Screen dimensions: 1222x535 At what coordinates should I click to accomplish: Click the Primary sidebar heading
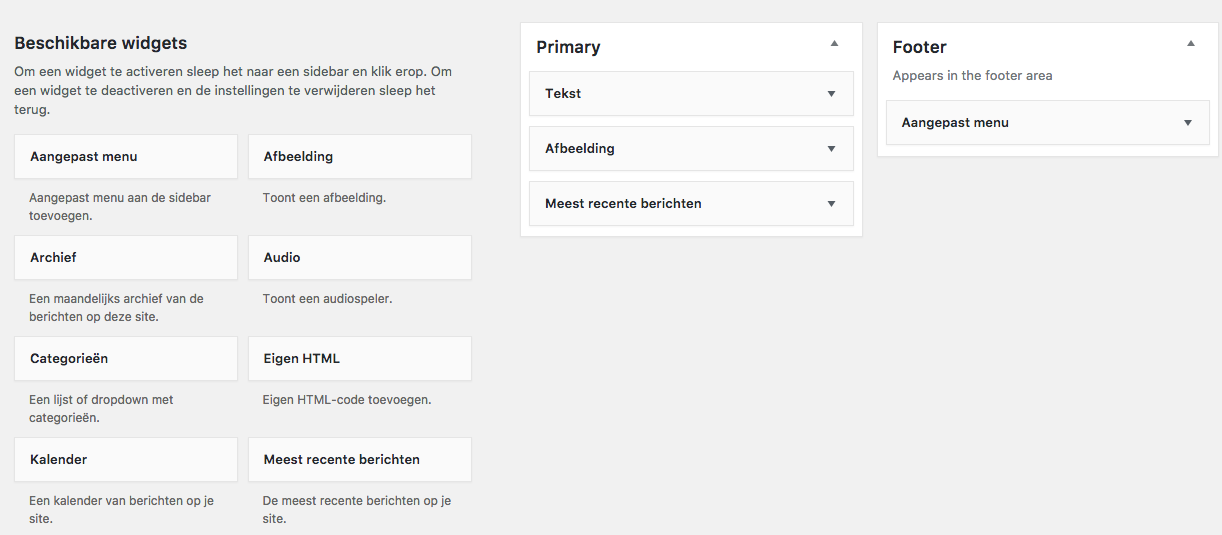(568, 47)
